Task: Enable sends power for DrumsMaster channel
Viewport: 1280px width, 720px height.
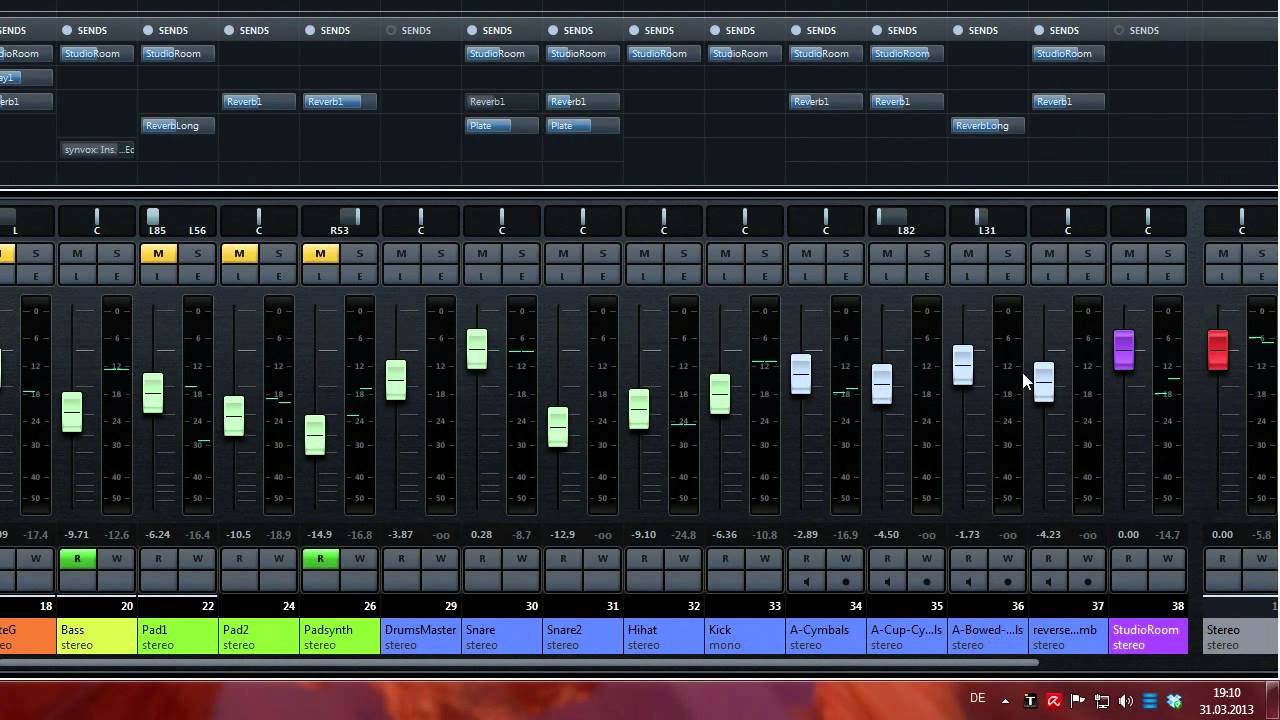Action: pyautogui.click(x=391, y=30)
